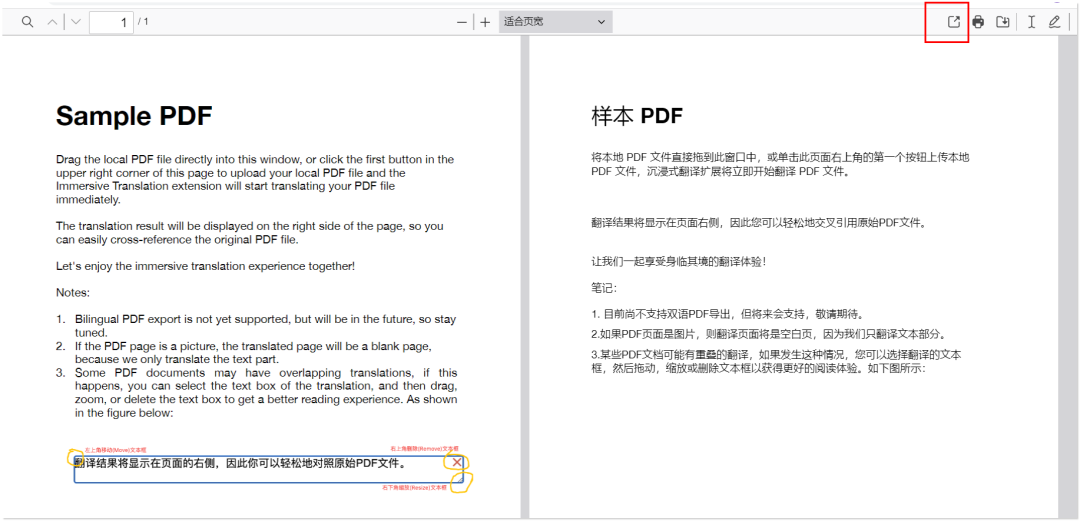Click the '笔记:' line
The image size is (1080, 521).
[x=605, y=287]
